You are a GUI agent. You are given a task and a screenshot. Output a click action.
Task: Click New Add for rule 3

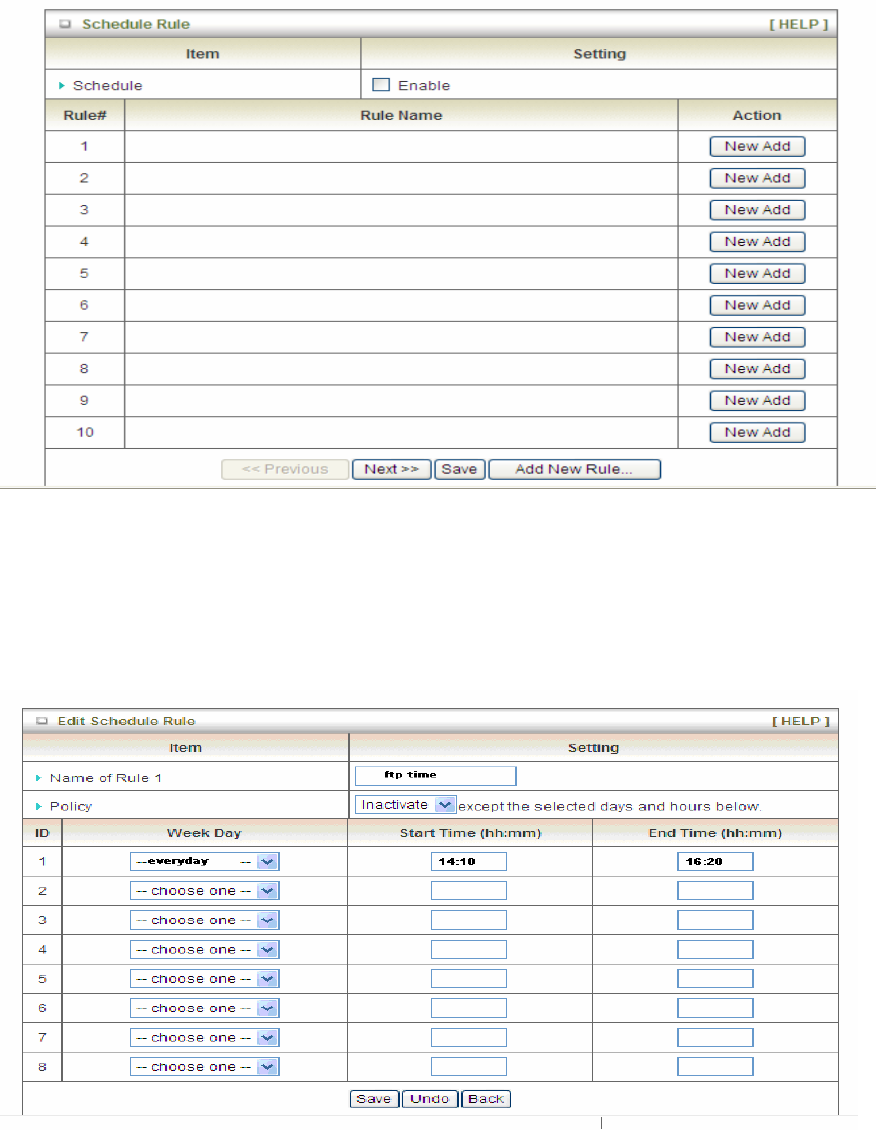[757, 210]
